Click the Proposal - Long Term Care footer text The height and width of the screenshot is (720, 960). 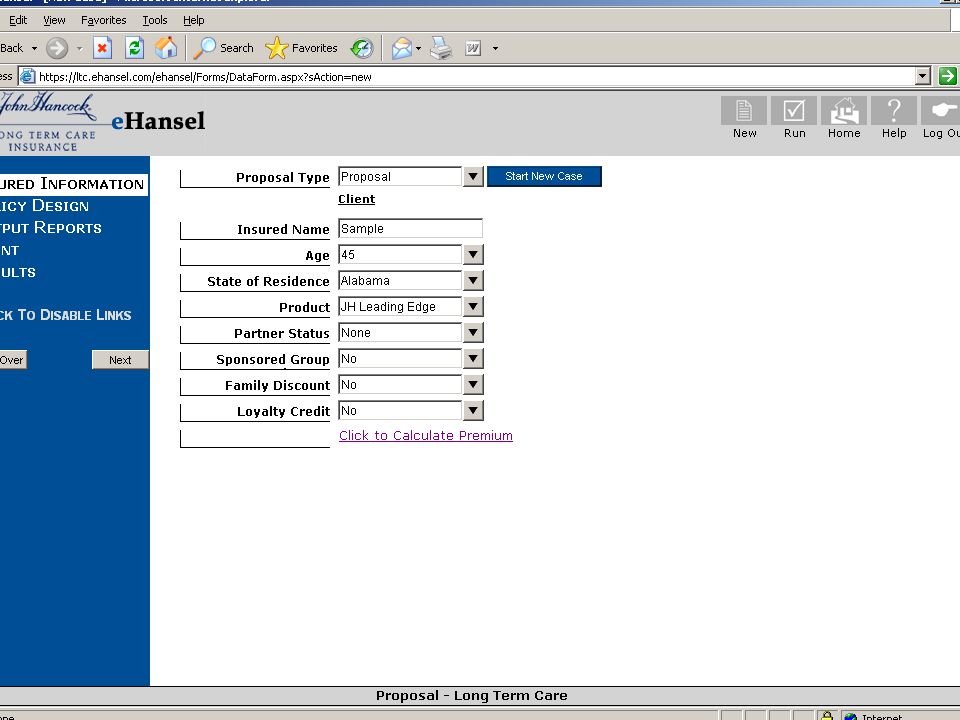pos(471,696)
